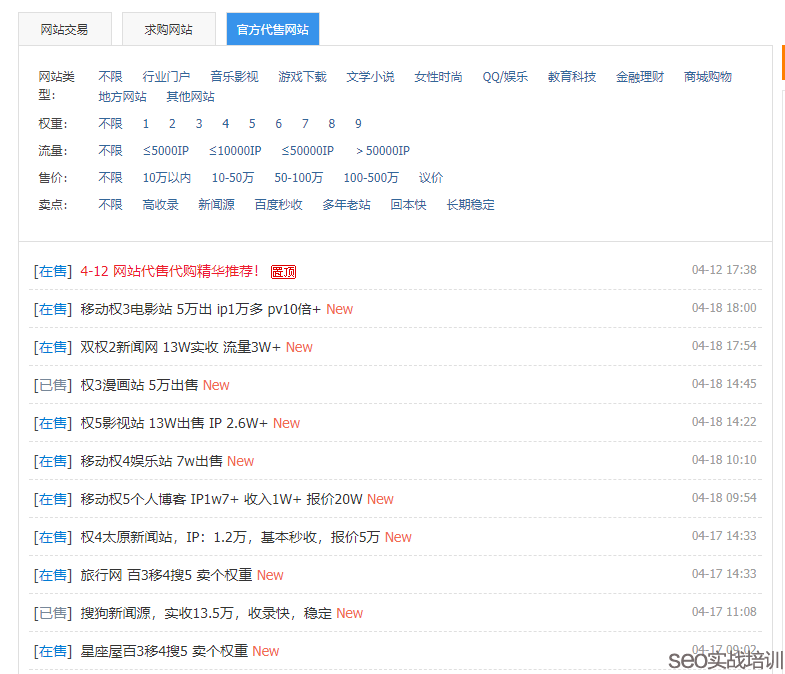Open the 移动权3电影站 listing
The height and width of the screenshot is (674, 785).
click(x=200, y=309)
